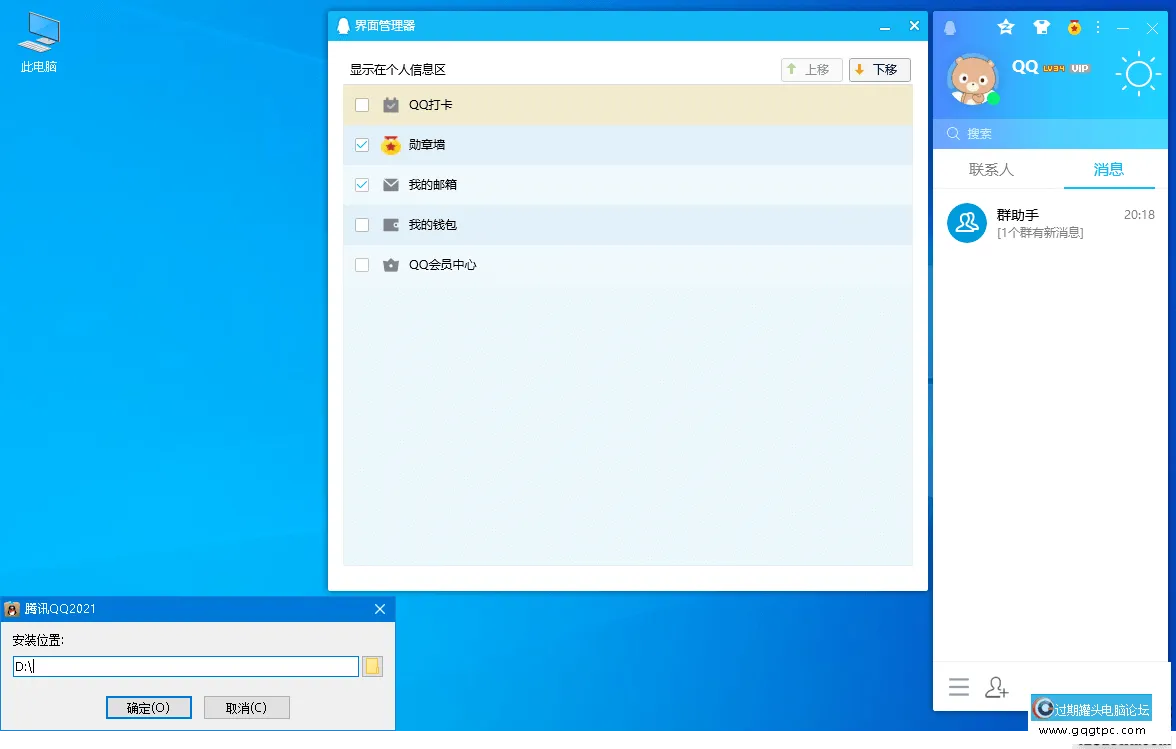The height and width of the screenshot is (749, 1176).
Task: Disable the 勋章墙 checkbox
Action: [x=361, y=144]
